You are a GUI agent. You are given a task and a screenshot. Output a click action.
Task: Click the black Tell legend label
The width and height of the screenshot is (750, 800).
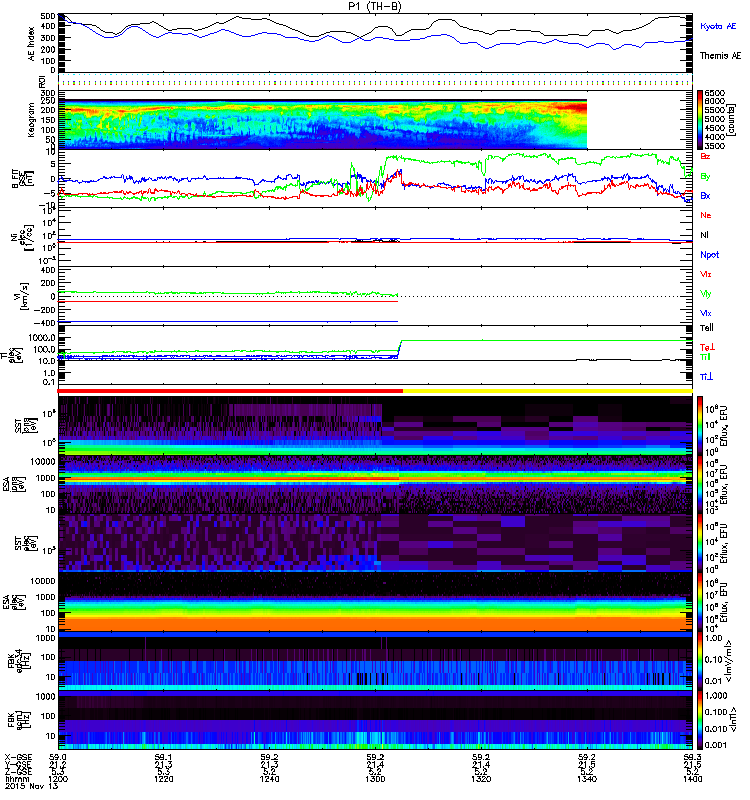(x=707, y=328)
